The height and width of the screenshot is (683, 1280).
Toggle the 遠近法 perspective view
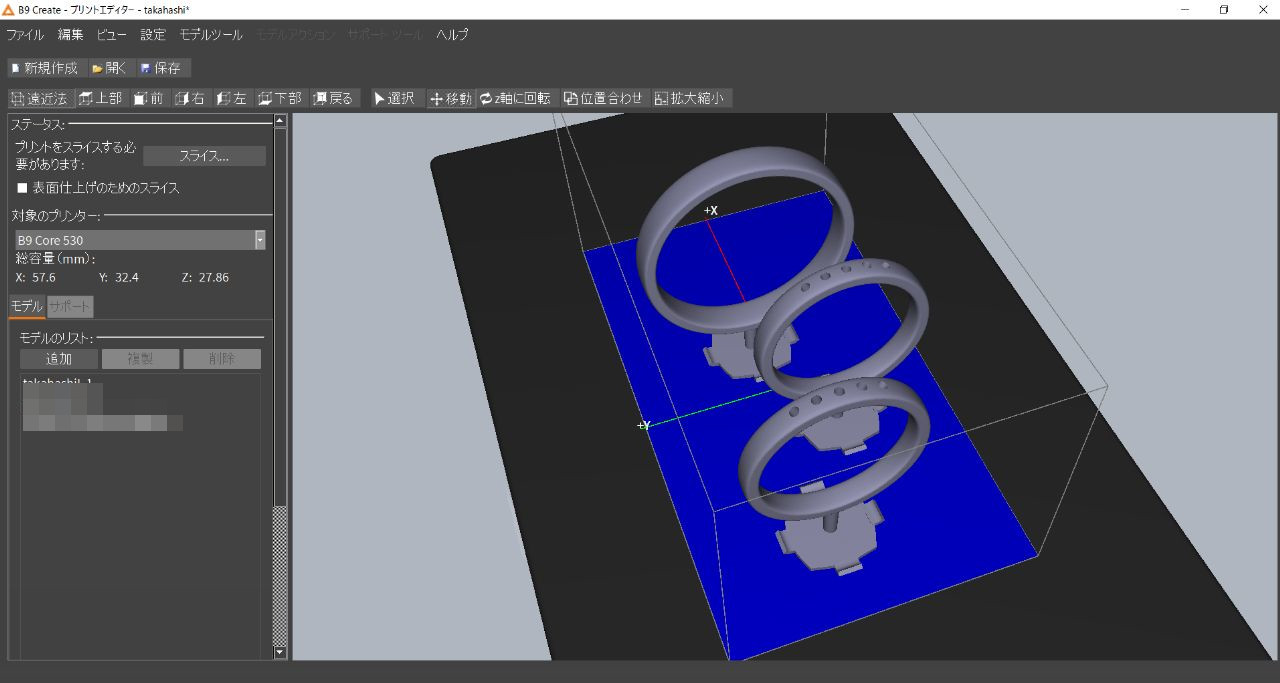point(40,98)
